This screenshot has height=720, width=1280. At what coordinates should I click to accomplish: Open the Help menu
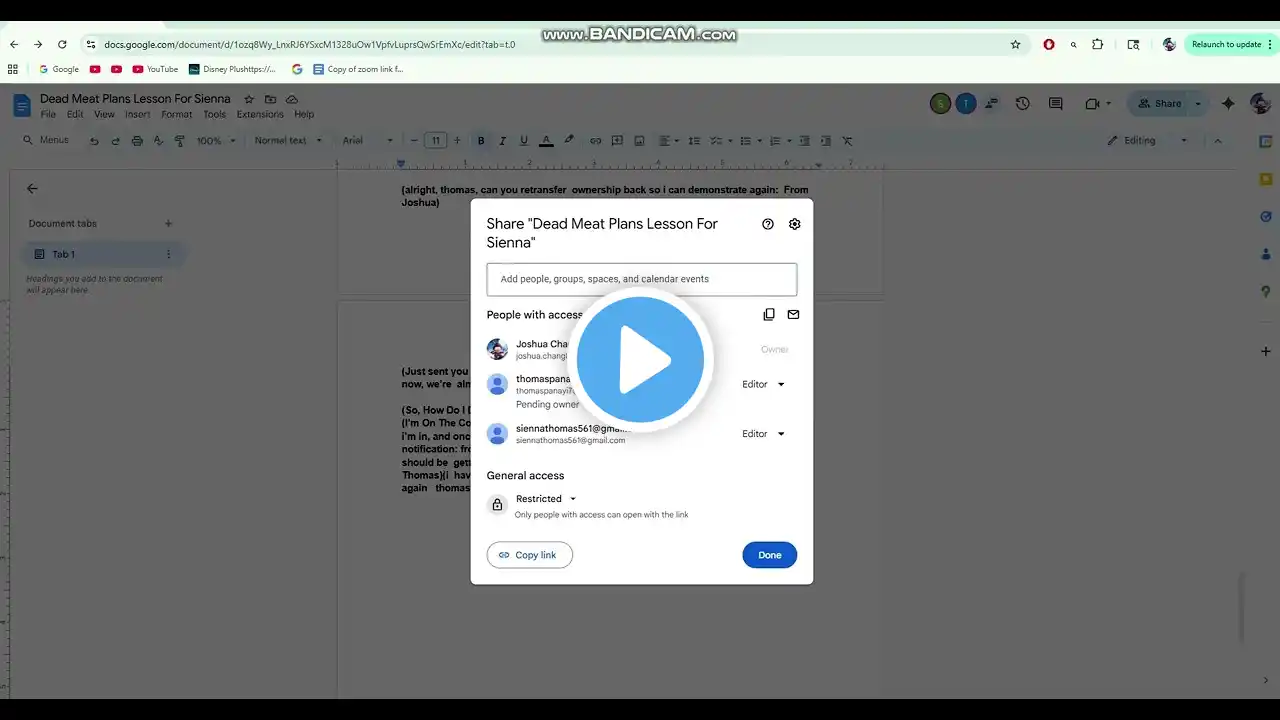pos(304,115)
